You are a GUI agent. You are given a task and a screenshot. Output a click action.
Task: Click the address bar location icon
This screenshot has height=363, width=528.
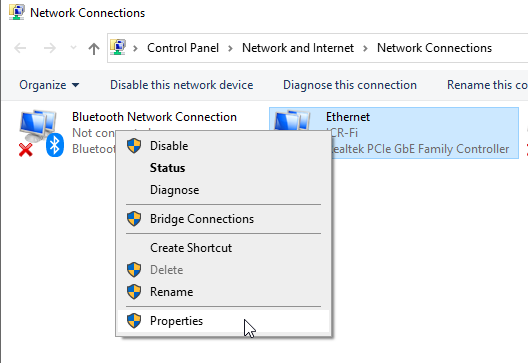coord(118,47)
